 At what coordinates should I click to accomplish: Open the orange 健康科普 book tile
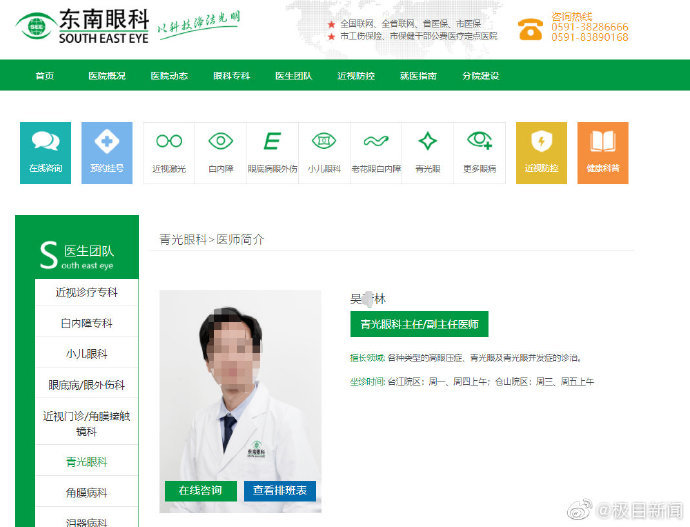click(602, 152)
